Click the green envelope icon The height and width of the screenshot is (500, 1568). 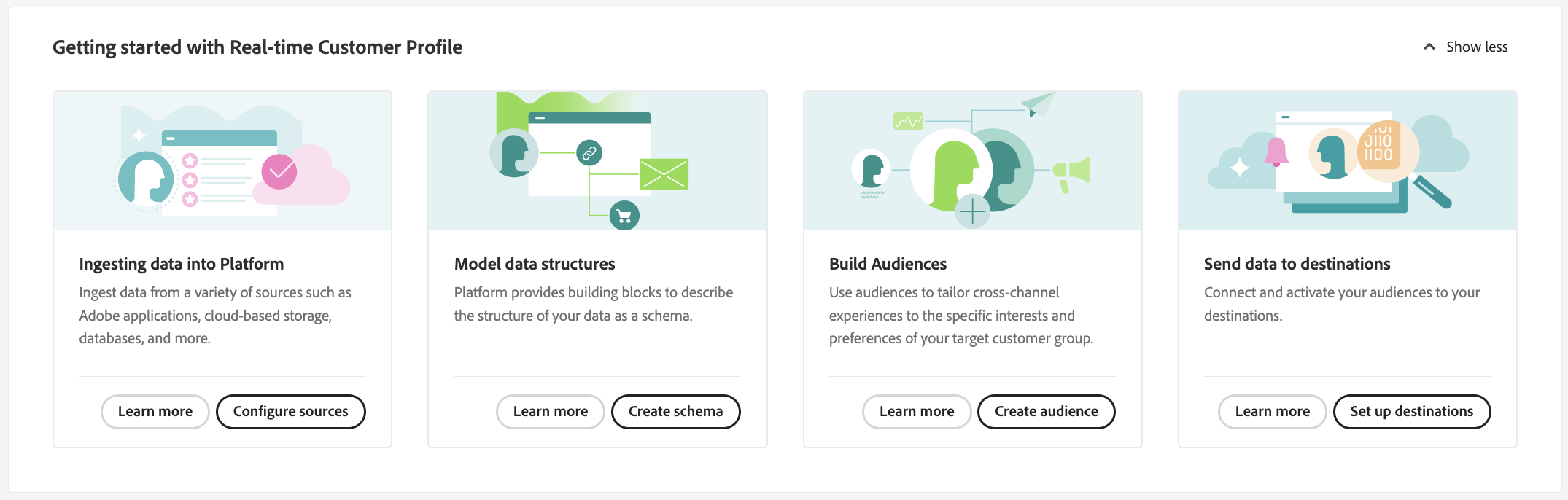click(664, 174)
